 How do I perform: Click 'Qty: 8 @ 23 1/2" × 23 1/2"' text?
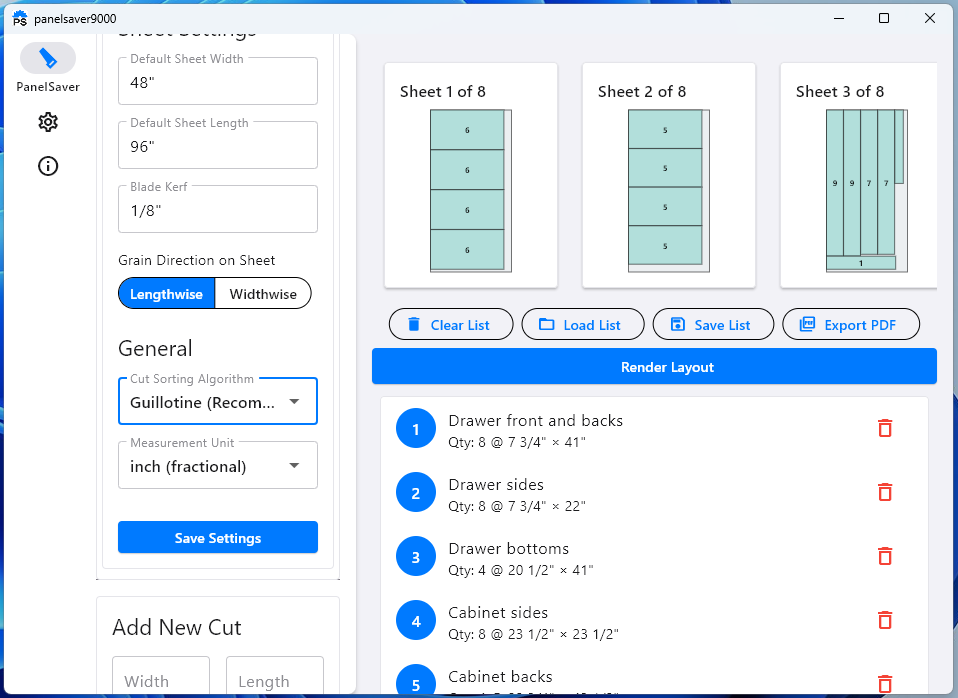[533, 634]
